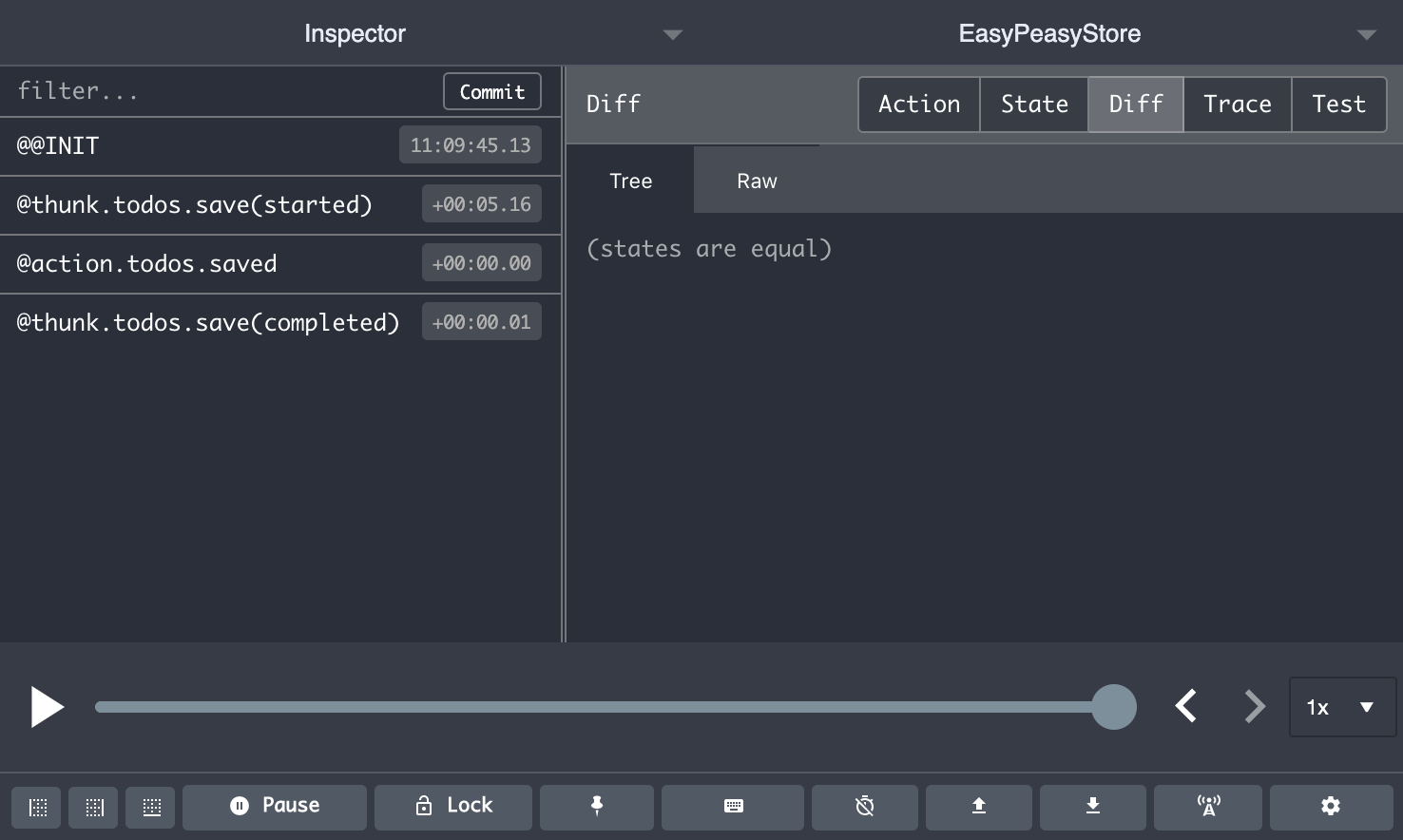Viewport: 1403px width, 840px height.
Task: Open the 1x playback speed dropdown
Action: click(x=1341, y=707)
